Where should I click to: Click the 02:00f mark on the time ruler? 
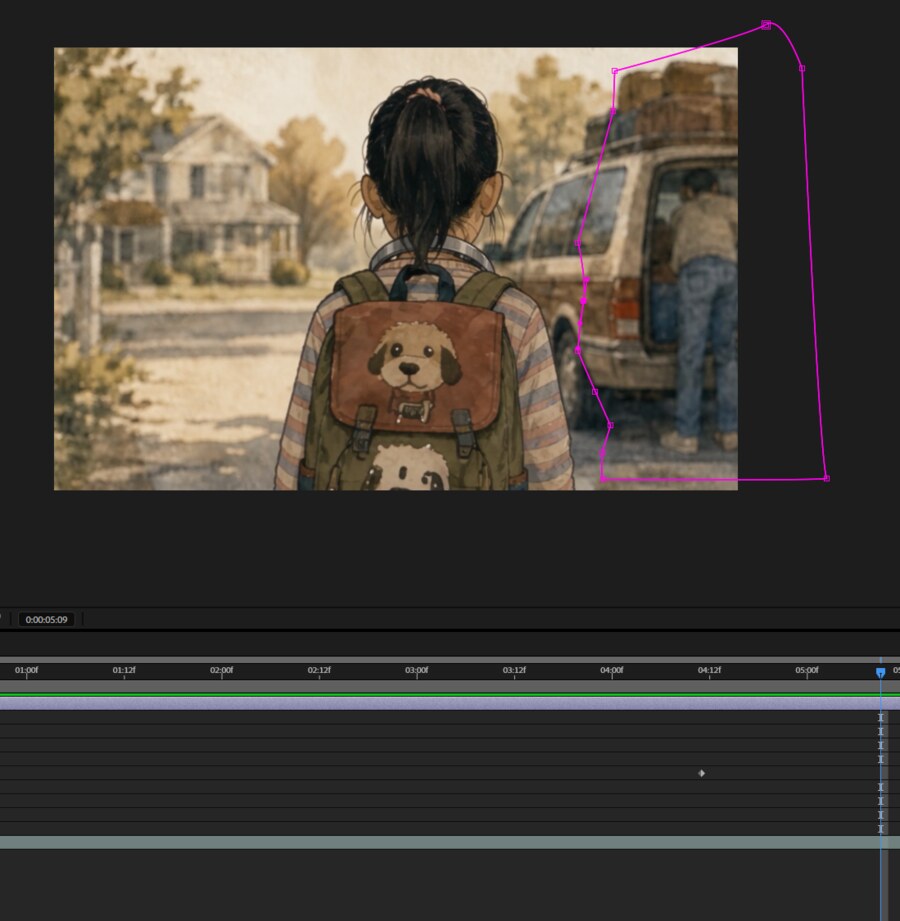click(x=221, y=670)
